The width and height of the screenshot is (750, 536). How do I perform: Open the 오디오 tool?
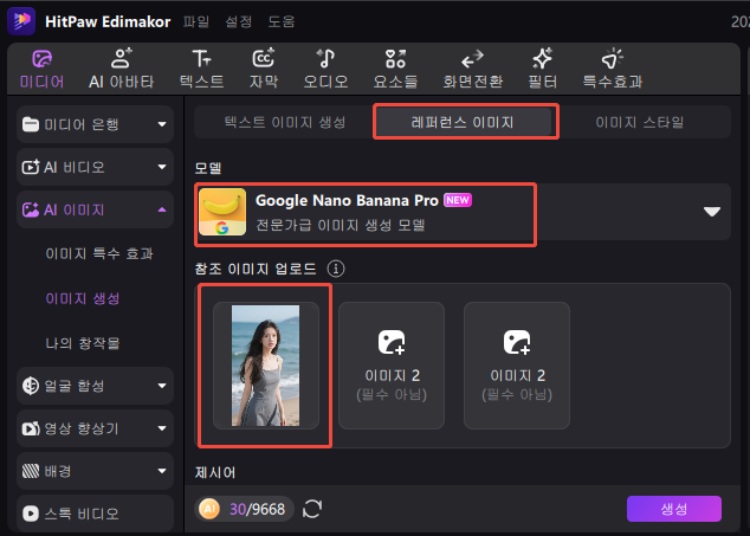coord(326,69)
